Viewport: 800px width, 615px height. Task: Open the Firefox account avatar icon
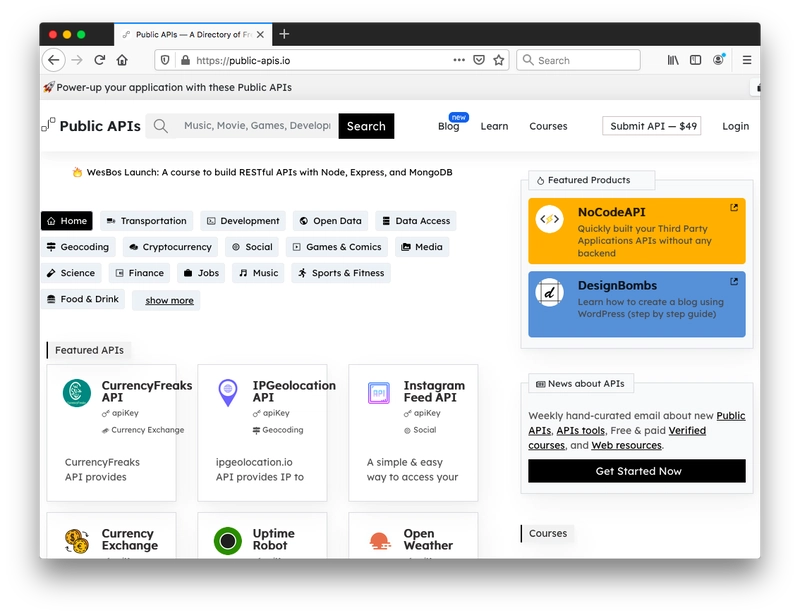[718, 60]
